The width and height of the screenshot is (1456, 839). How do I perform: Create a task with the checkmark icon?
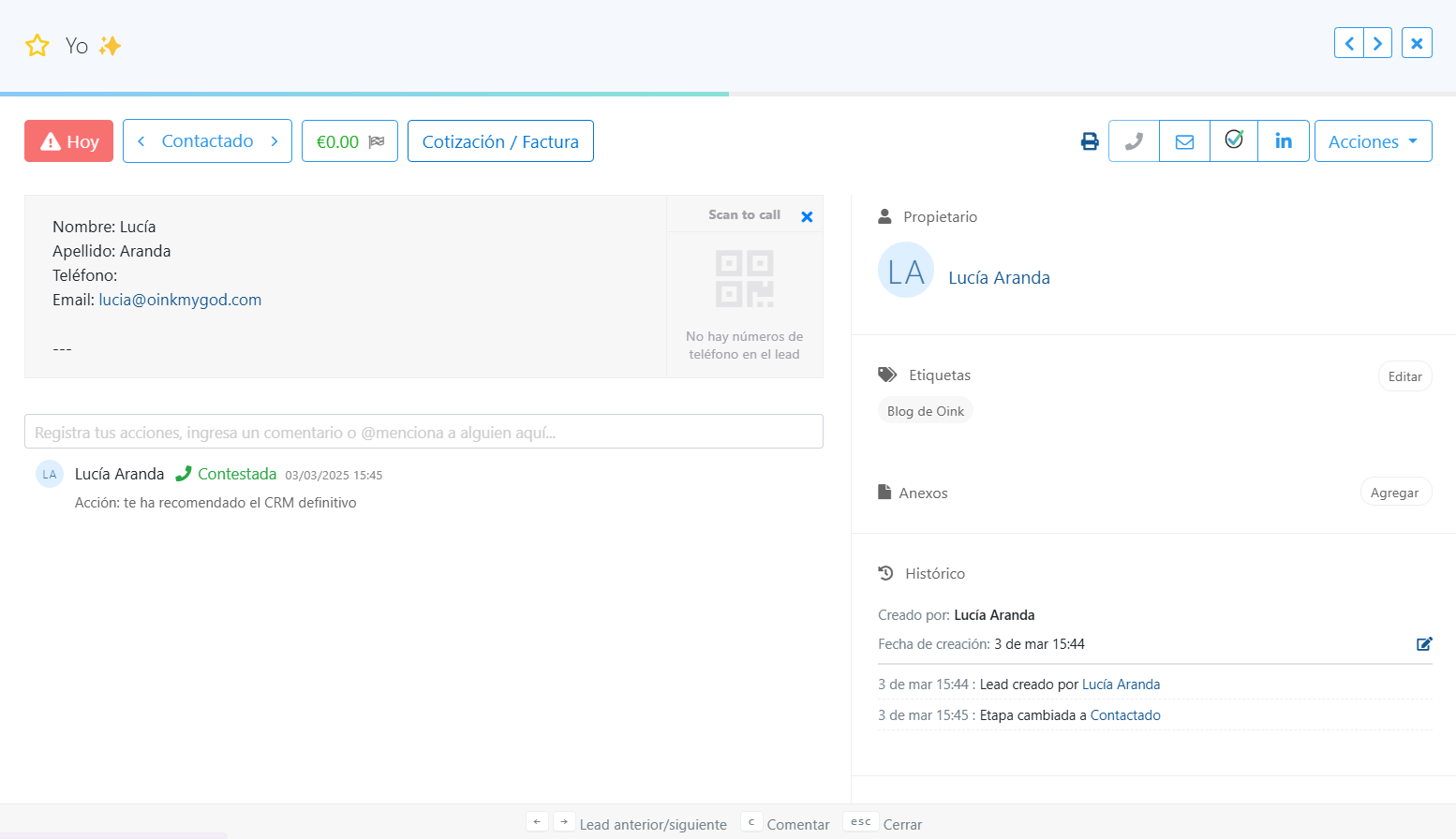[1233, 140]
